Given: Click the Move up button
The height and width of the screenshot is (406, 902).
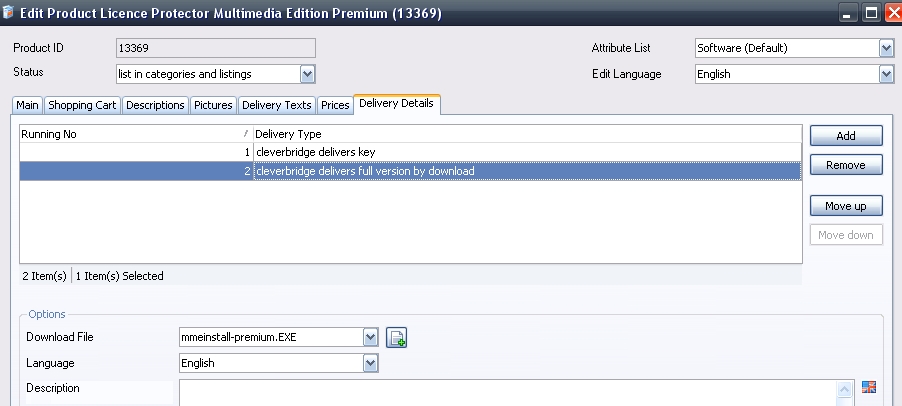Looking at the screenshot, I should pos(845,206).
